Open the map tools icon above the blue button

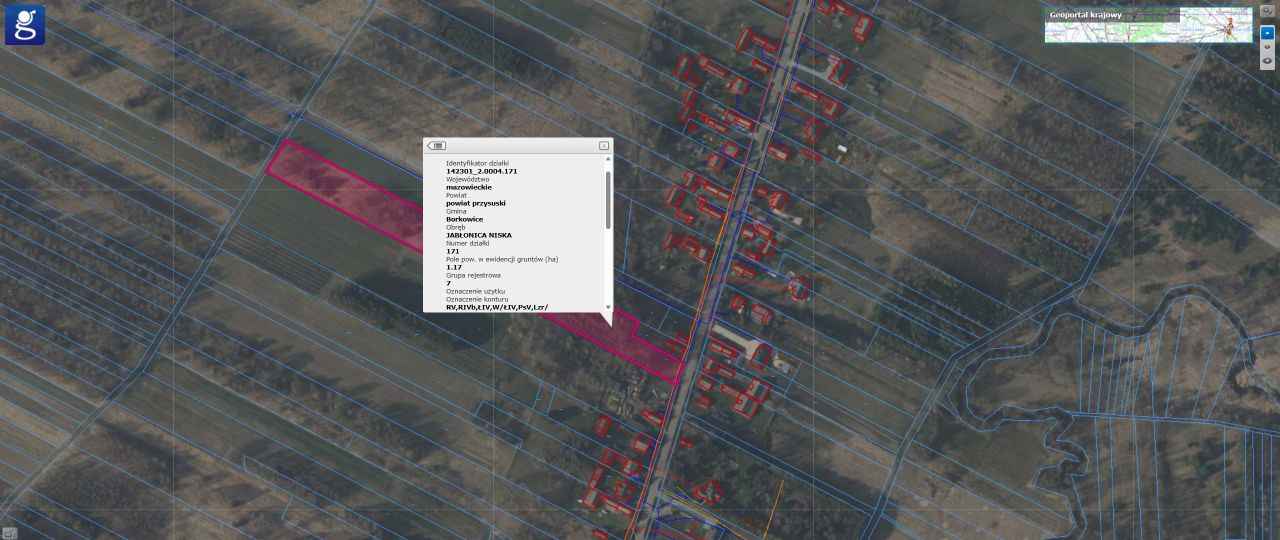click(x=1267, y=11)
